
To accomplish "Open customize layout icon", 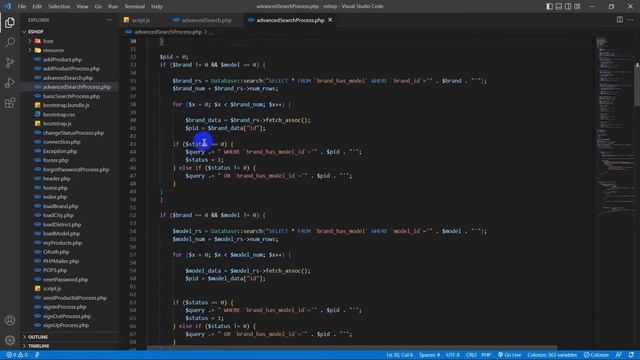I will coord(577,6).
